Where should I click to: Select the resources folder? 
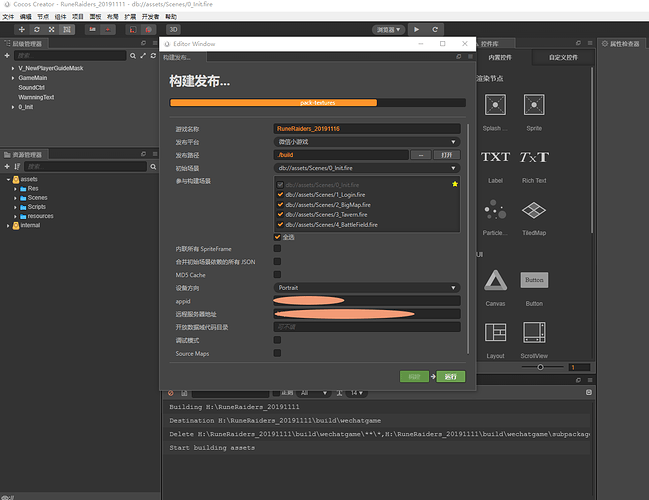pyautogui.click(x=40, y=216)
